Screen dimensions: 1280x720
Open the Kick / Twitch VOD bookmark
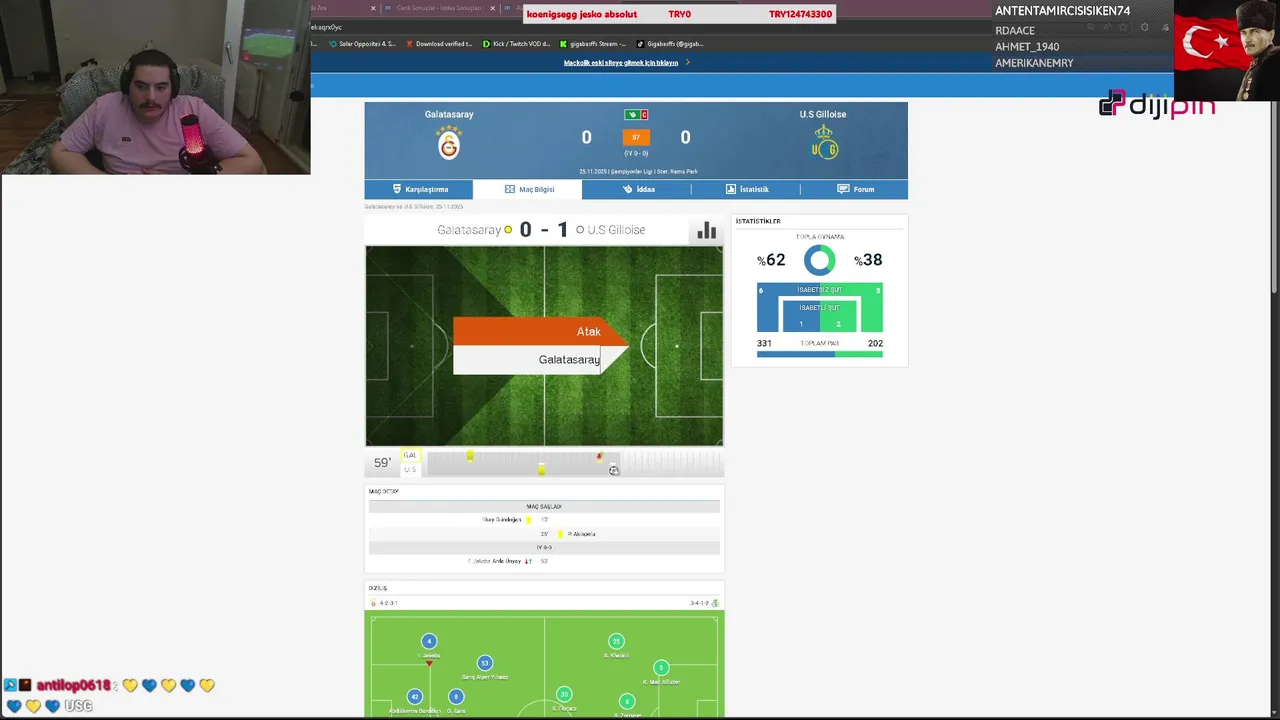click(516, 44)
